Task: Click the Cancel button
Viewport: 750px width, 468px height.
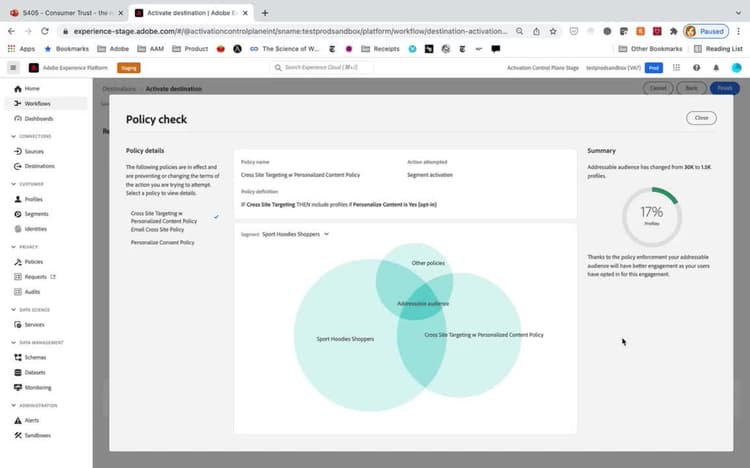Action: [x=658, y=88]
